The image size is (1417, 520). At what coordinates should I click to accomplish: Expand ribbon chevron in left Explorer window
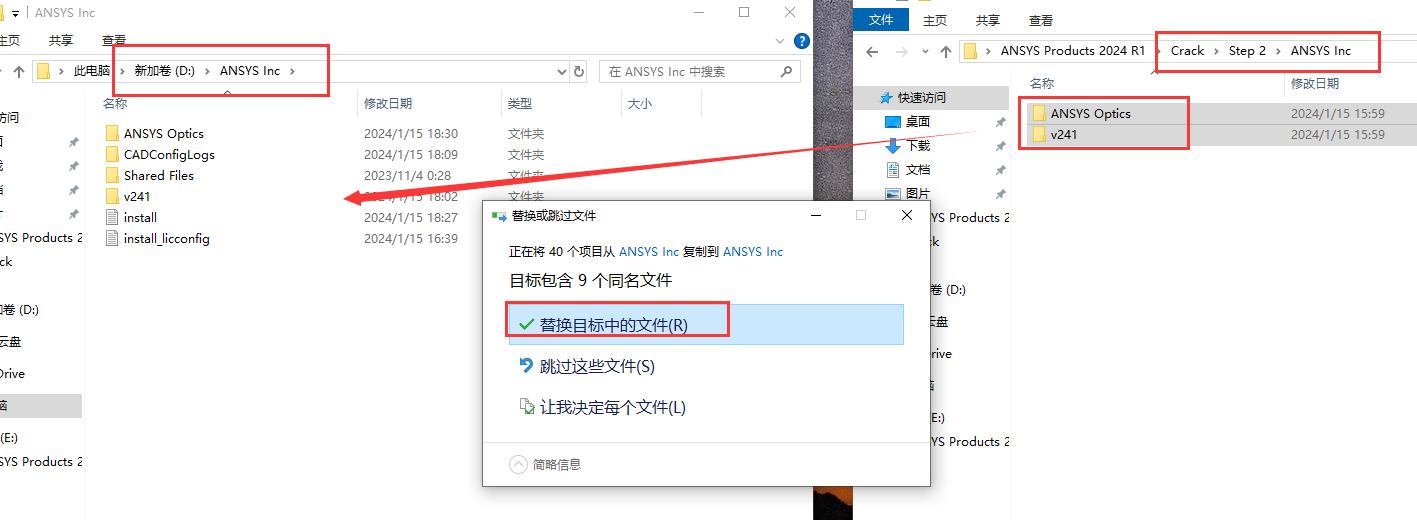pos(781,41)
